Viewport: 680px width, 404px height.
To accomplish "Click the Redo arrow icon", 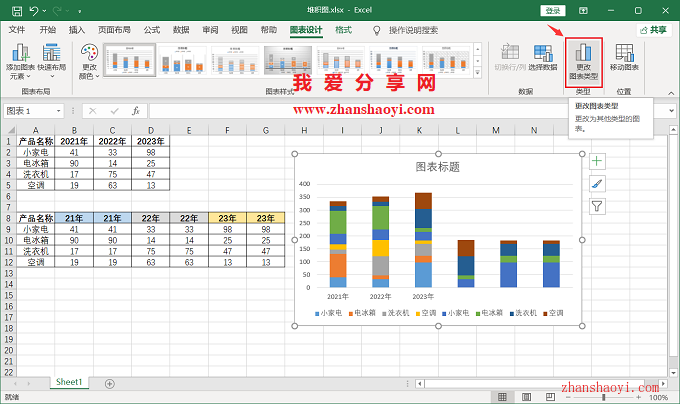I will [57, 11].
